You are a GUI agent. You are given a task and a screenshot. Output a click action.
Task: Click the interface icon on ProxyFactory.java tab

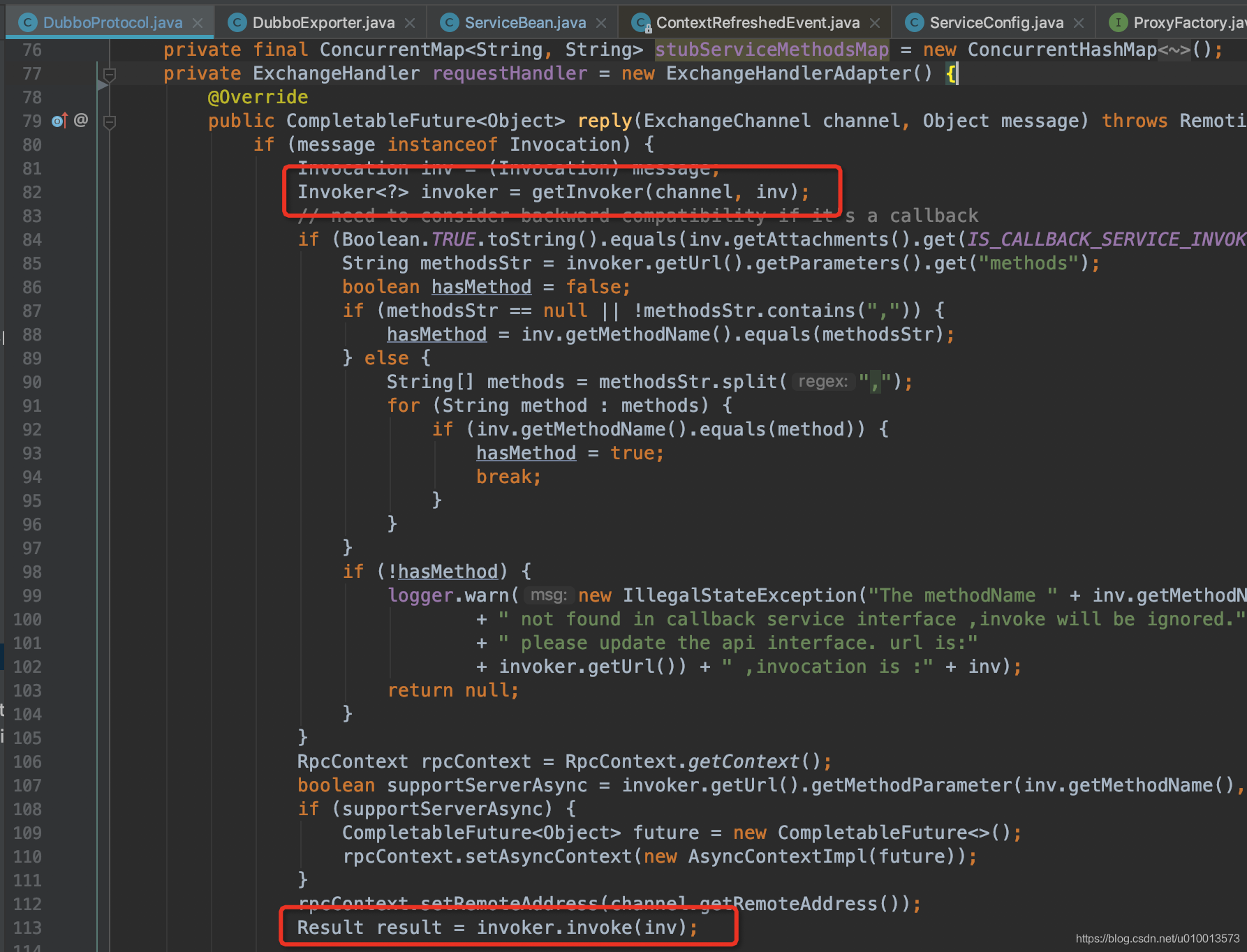[1118, 22]
